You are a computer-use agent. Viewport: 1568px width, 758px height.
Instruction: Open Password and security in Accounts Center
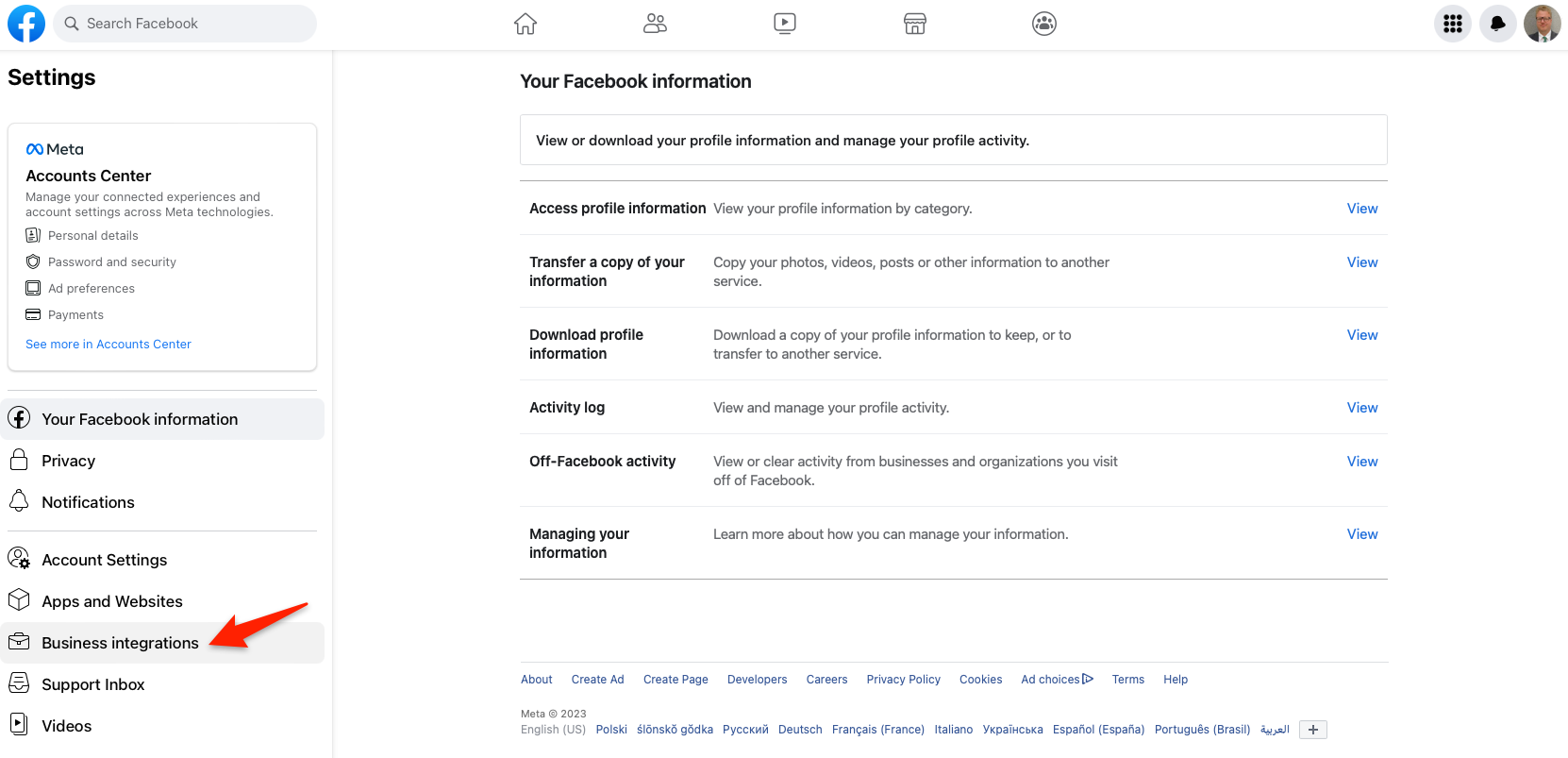coord(111,262)
